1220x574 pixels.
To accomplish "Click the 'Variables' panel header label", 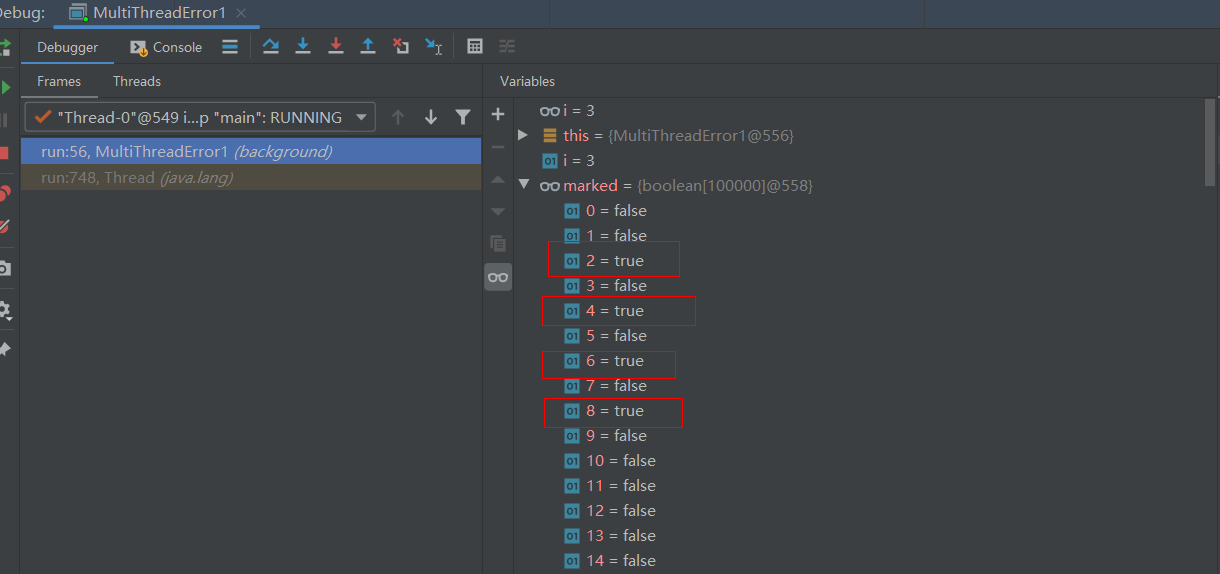I will pyautogui.click(x=527, y=81).
